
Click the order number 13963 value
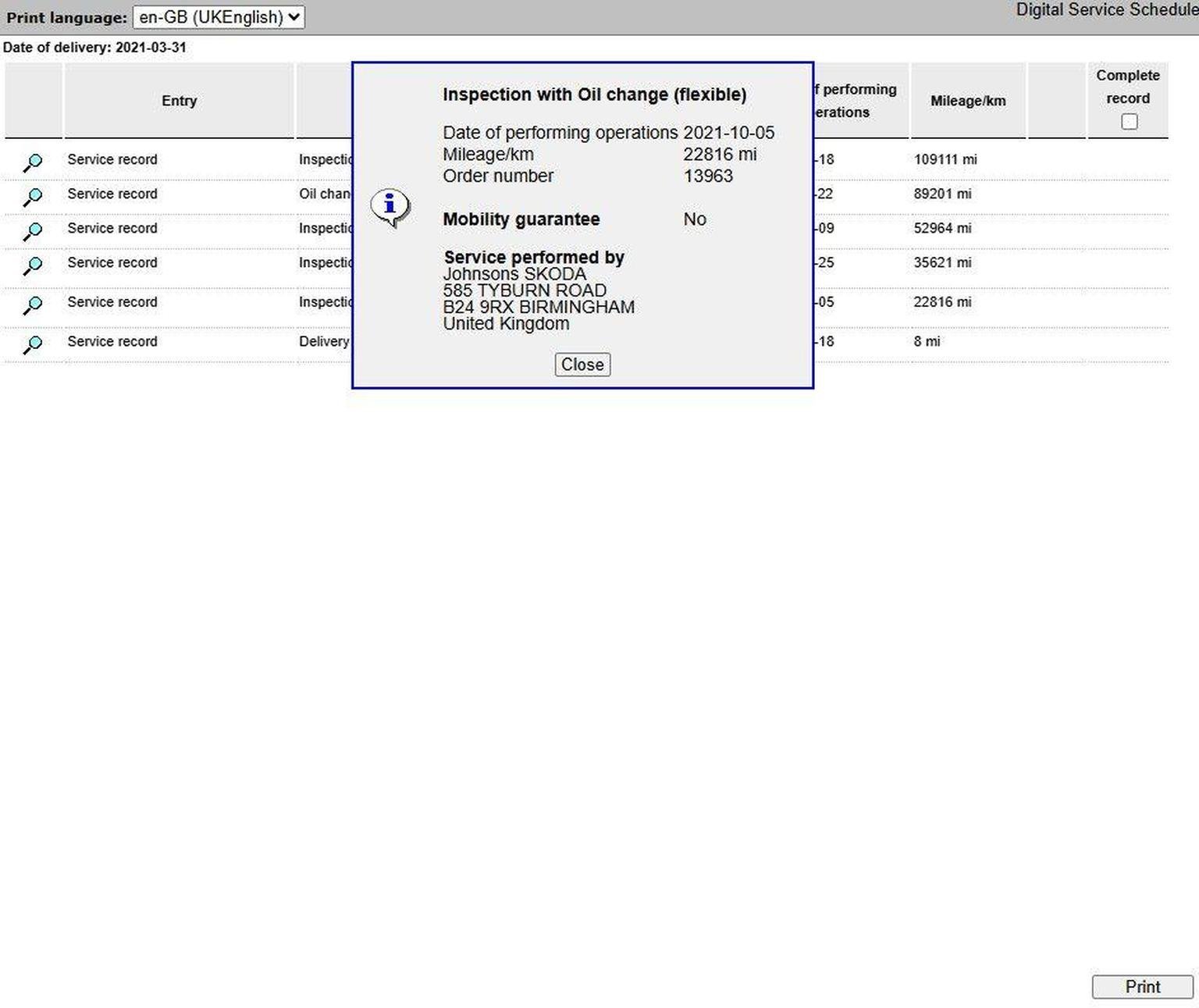click(708, 176)
